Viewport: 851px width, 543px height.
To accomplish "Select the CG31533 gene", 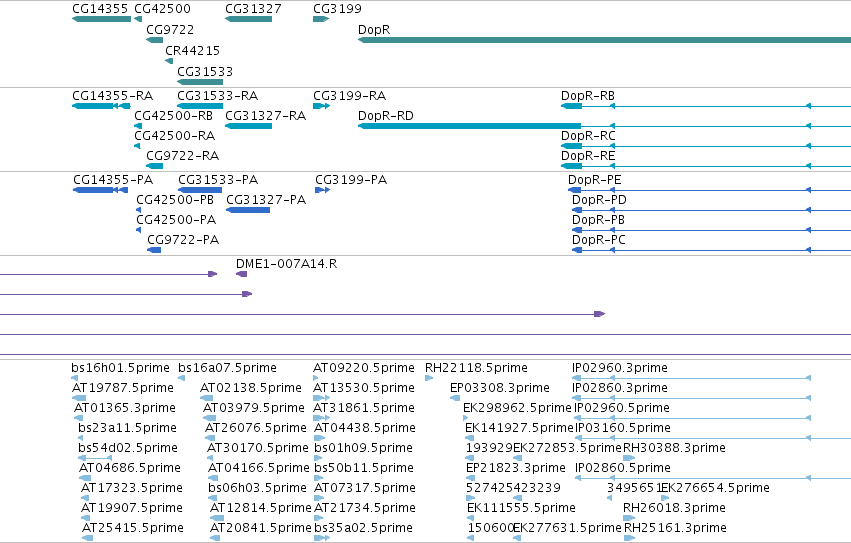I will tap(200, 82).
